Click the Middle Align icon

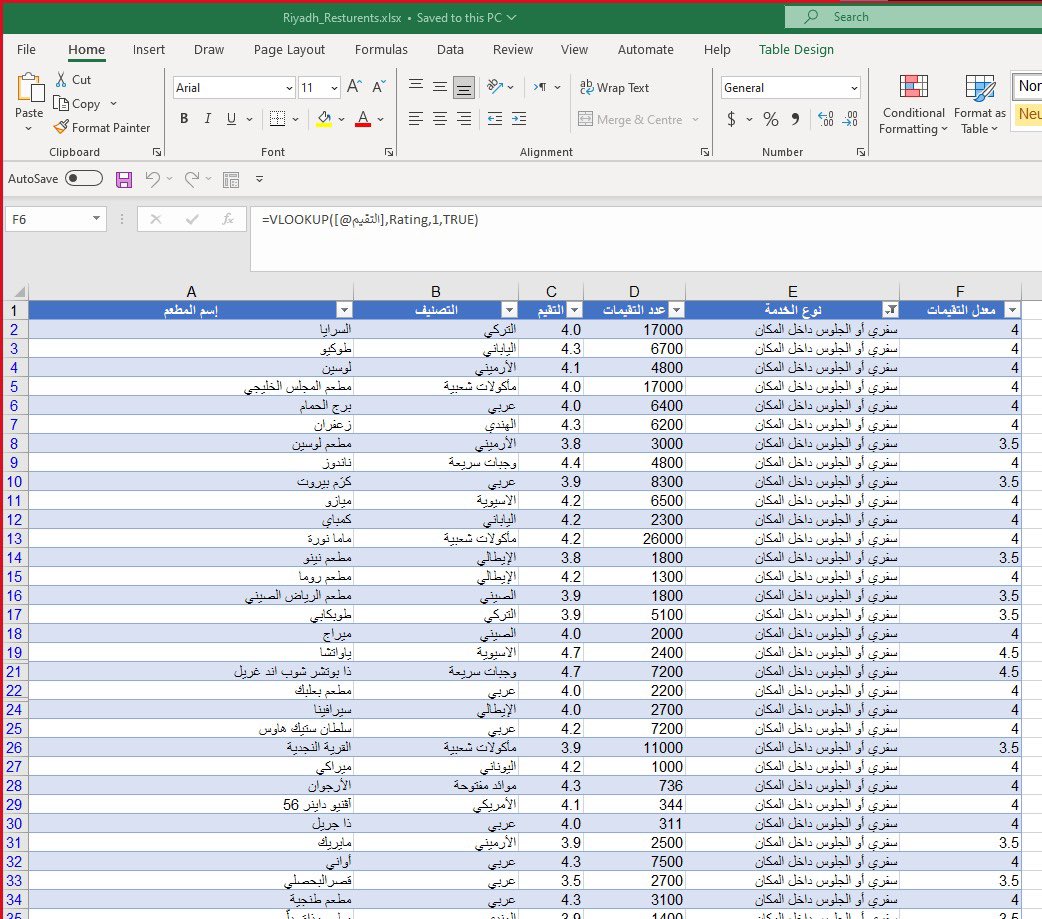coord(440,87)
